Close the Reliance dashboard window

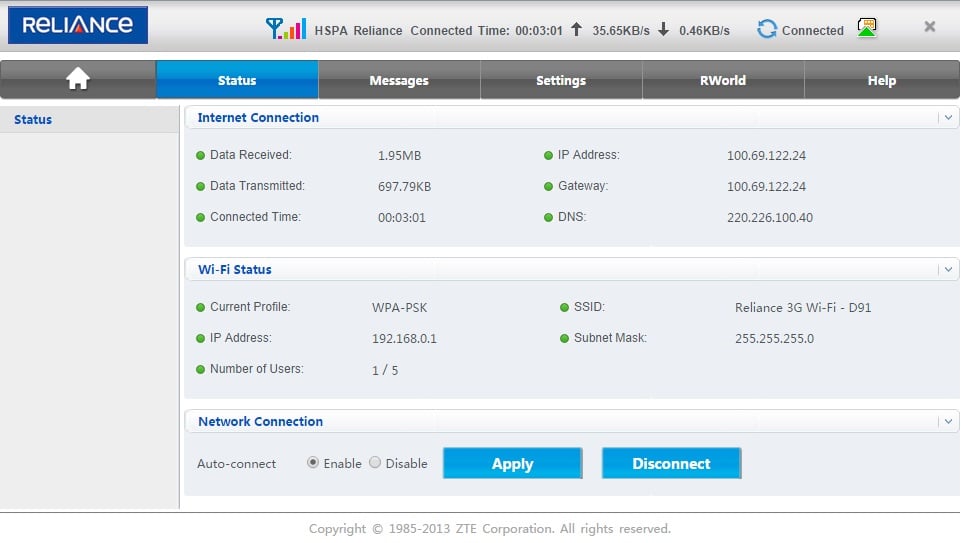click(930, 26)
